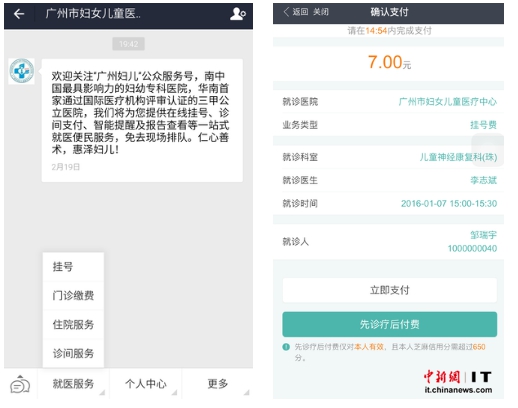This screenshot has width=518, height=408.
Task: Tap the doctor name 李志斌
Action: tap(483, 180)
